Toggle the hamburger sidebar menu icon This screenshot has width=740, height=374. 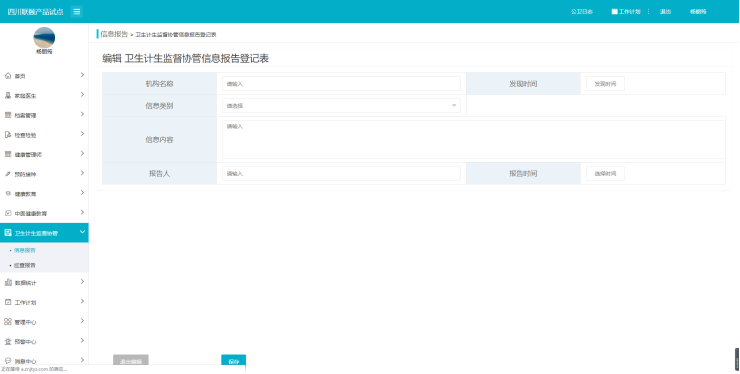click(x=76, y=11)
